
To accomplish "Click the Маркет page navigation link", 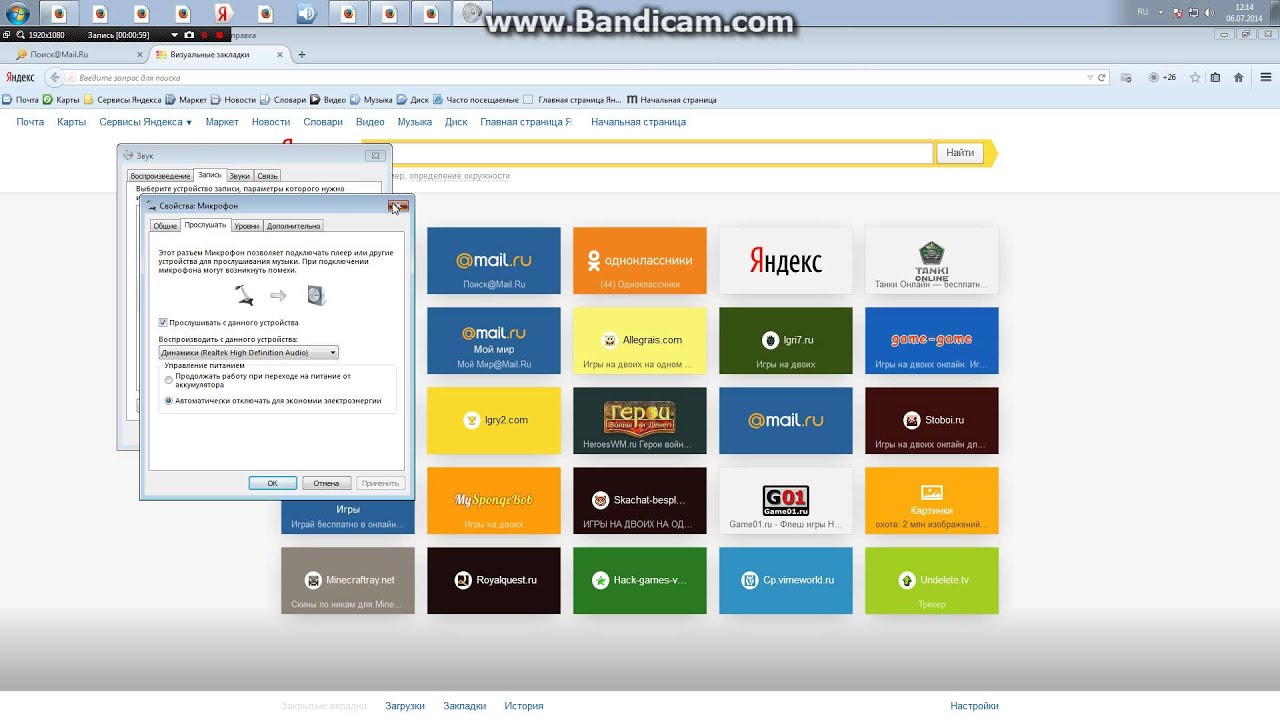I will point(222,122).
